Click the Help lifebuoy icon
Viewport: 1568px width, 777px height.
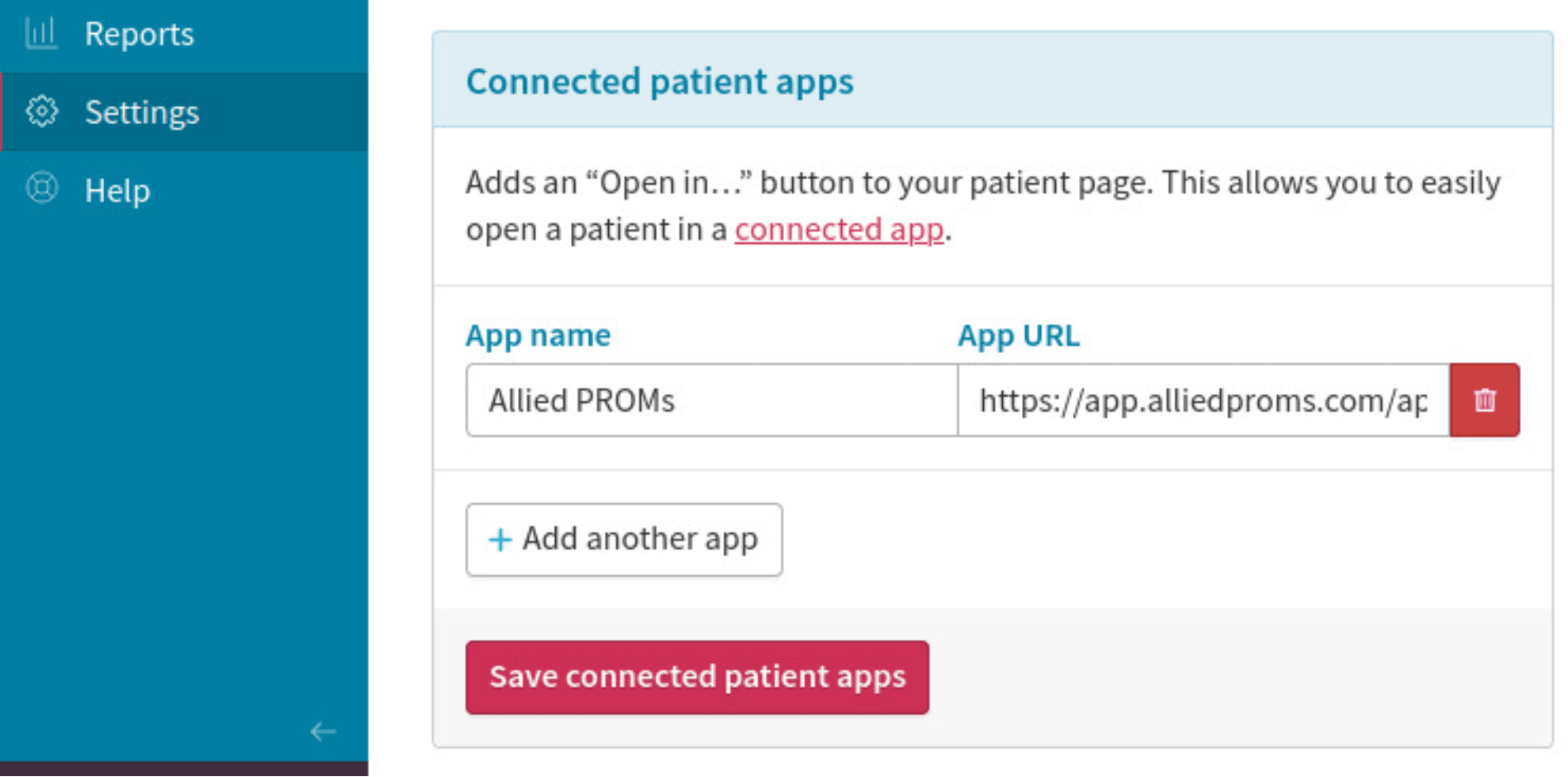click(x=41, y=189)
